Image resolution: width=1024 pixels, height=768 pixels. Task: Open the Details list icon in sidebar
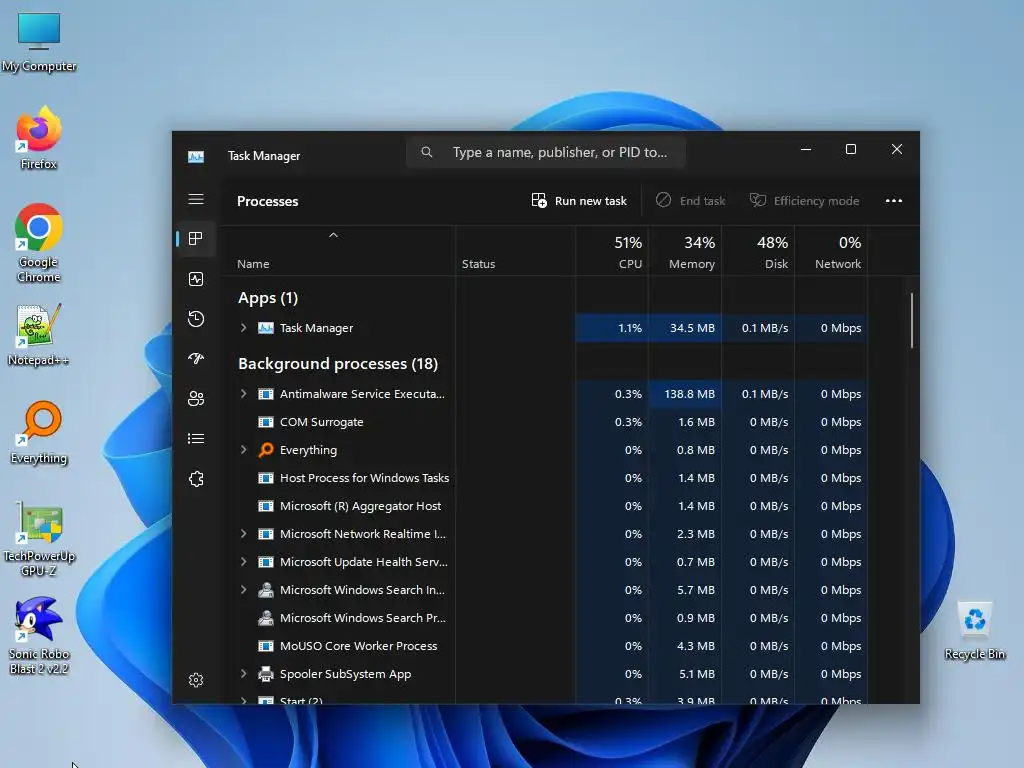tap(196, 438)
